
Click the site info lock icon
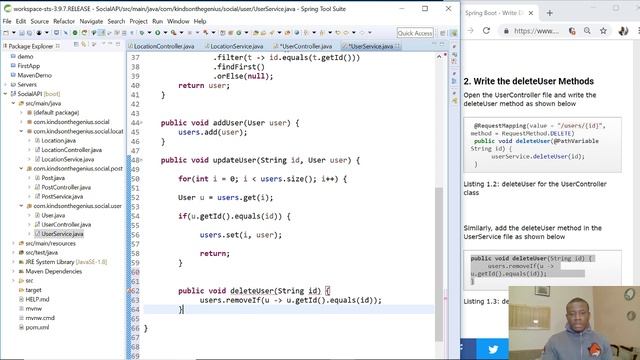click(x=506, y=31)
